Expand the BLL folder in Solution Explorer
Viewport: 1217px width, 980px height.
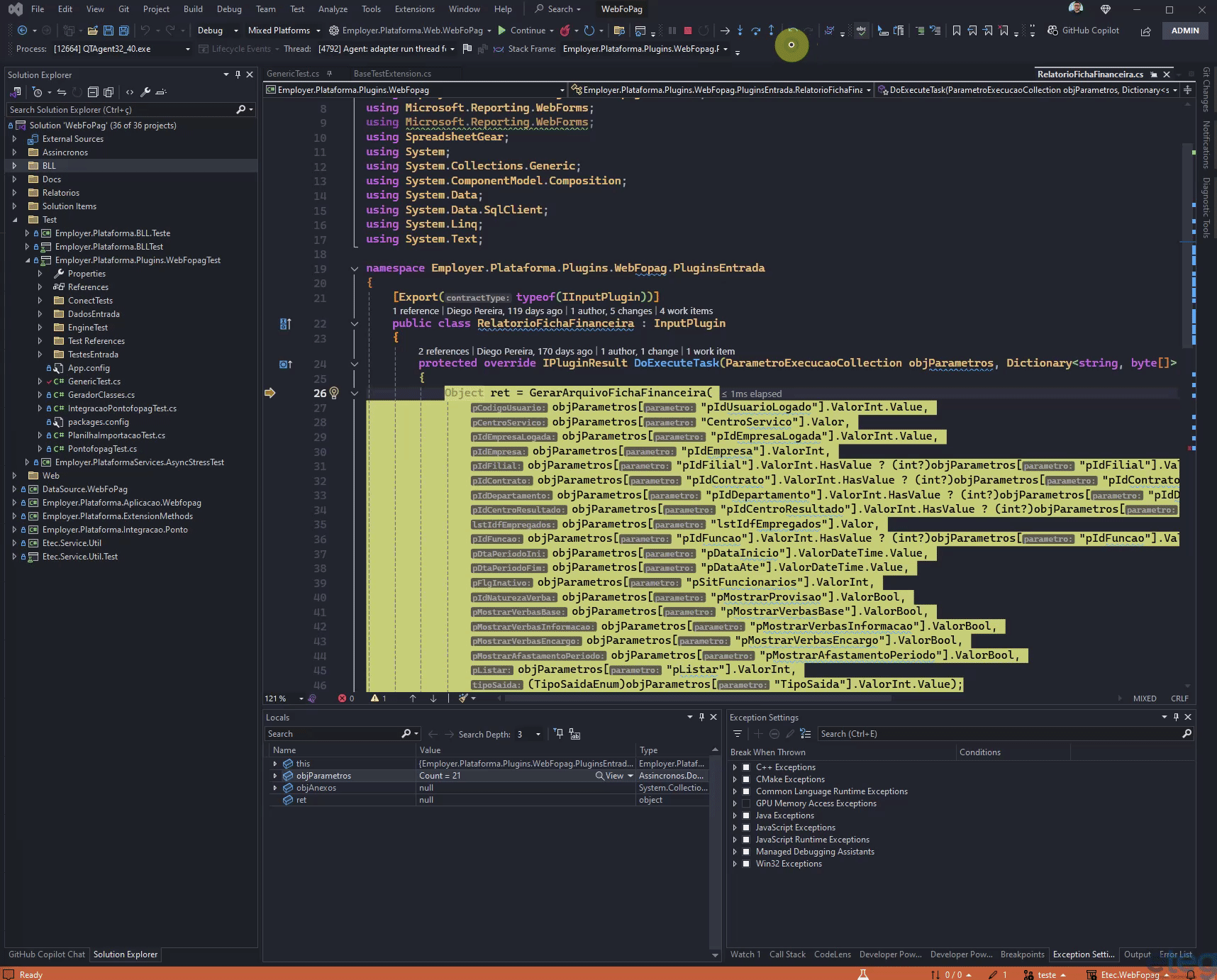pyautogui.click(x=14, y=166)
